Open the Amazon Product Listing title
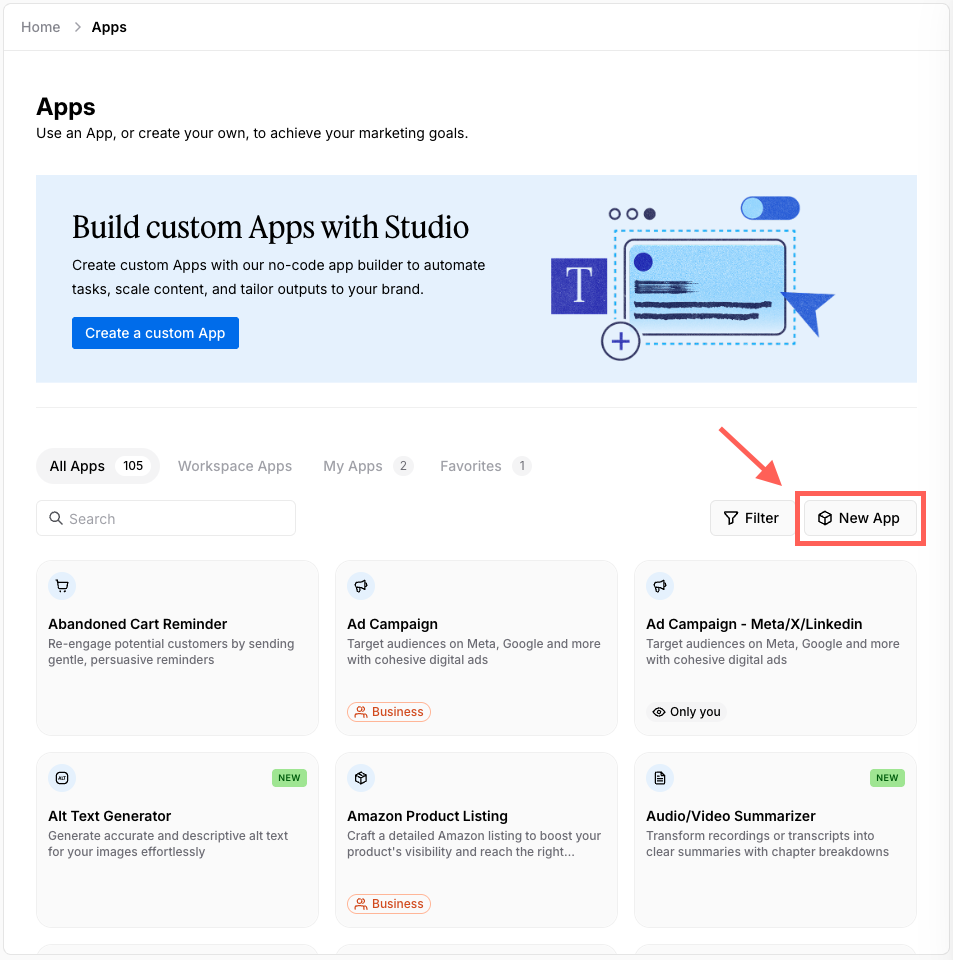This screenshot has height=960, width=953. (427, 816)
